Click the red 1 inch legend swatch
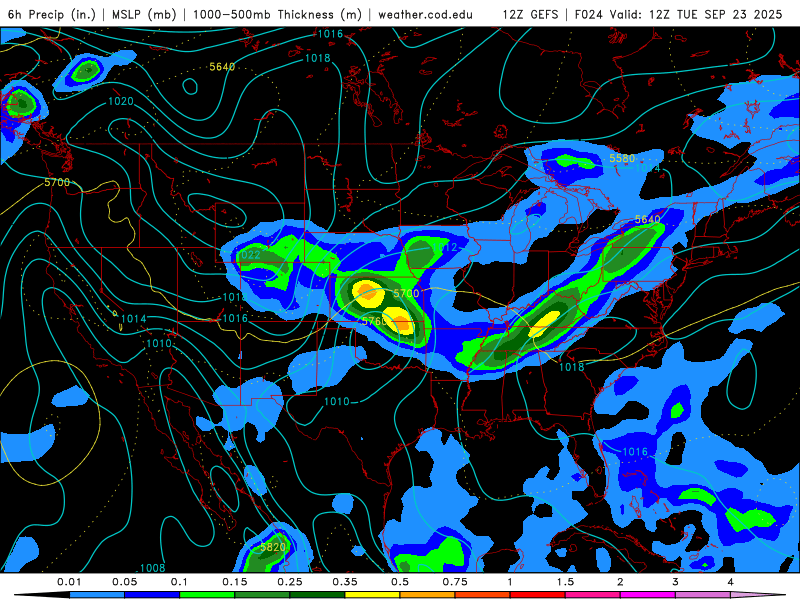 [538, 595]
